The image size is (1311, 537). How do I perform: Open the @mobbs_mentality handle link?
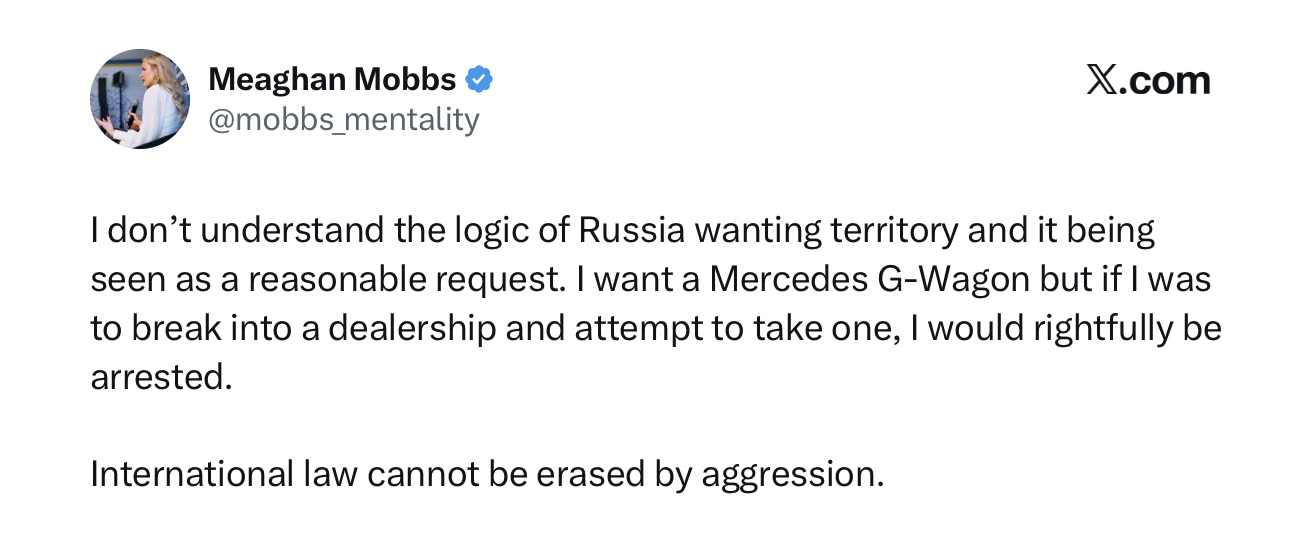click(343, 120)
